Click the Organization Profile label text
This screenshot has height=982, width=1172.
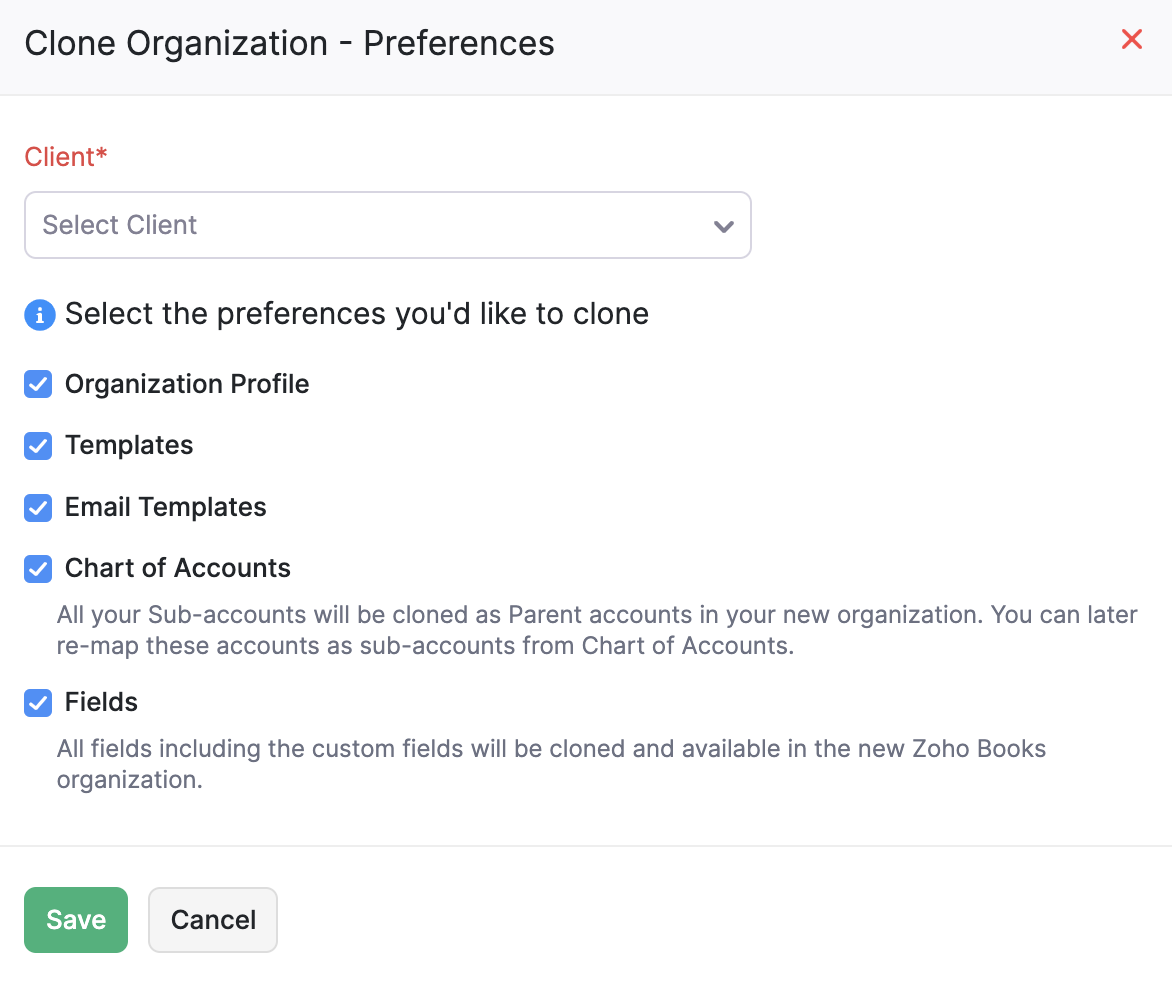pyautogui.click(x=186, y=384)
